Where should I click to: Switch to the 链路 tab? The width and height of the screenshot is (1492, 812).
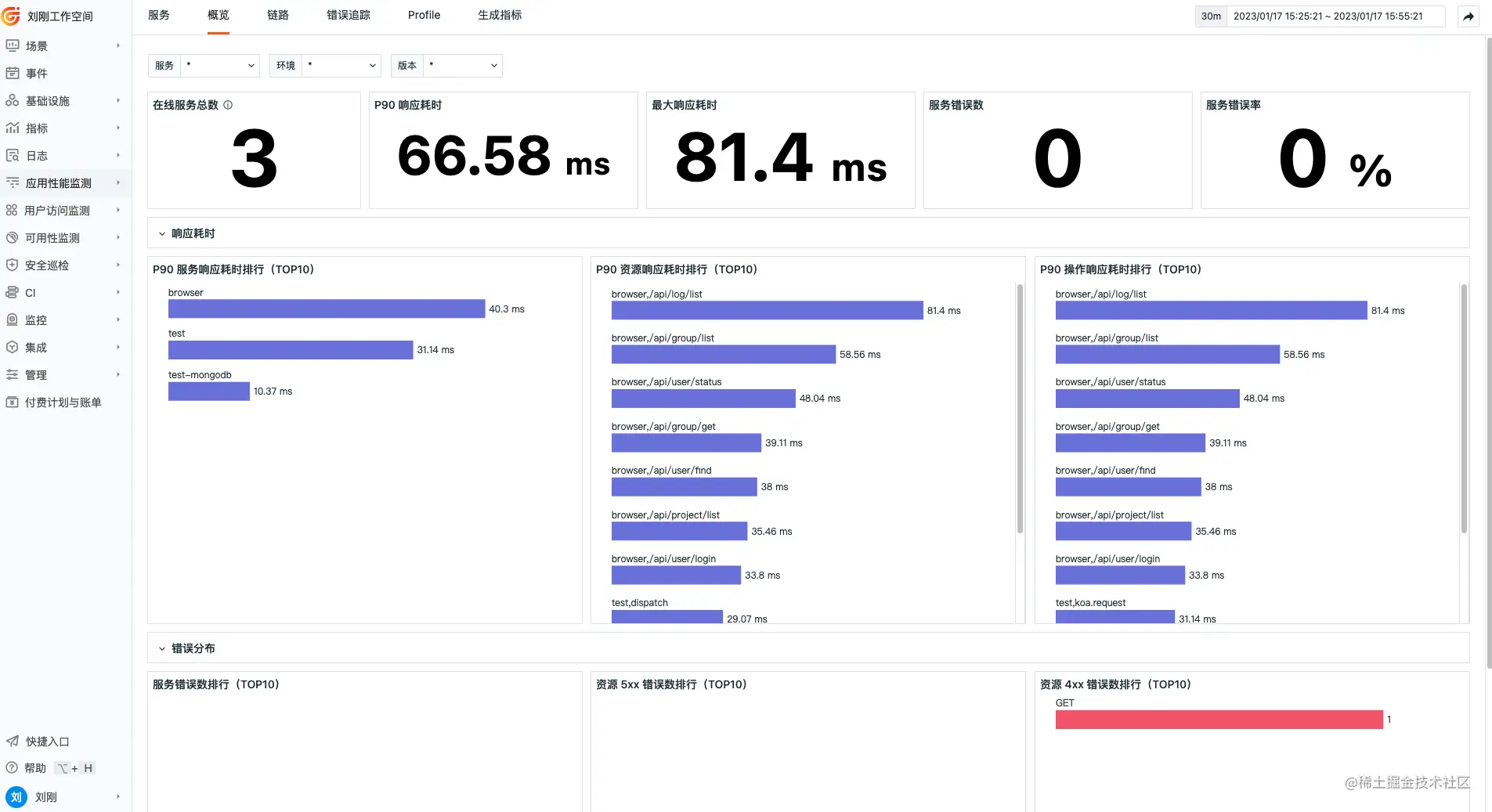tap(278, 15)
